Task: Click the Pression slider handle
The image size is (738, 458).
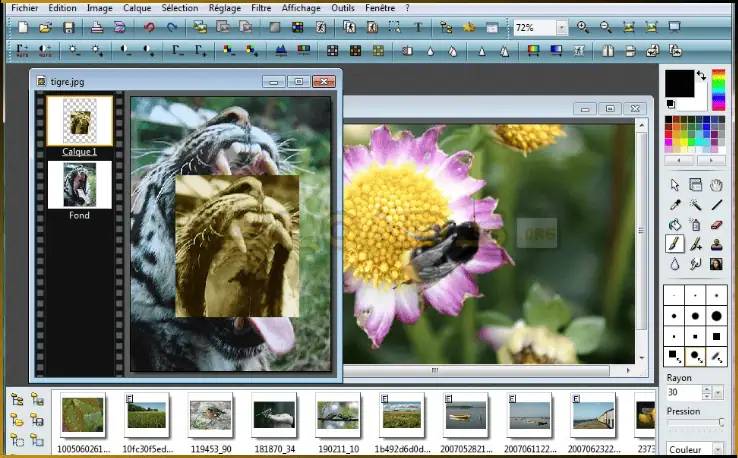Action: coord(721,423)
